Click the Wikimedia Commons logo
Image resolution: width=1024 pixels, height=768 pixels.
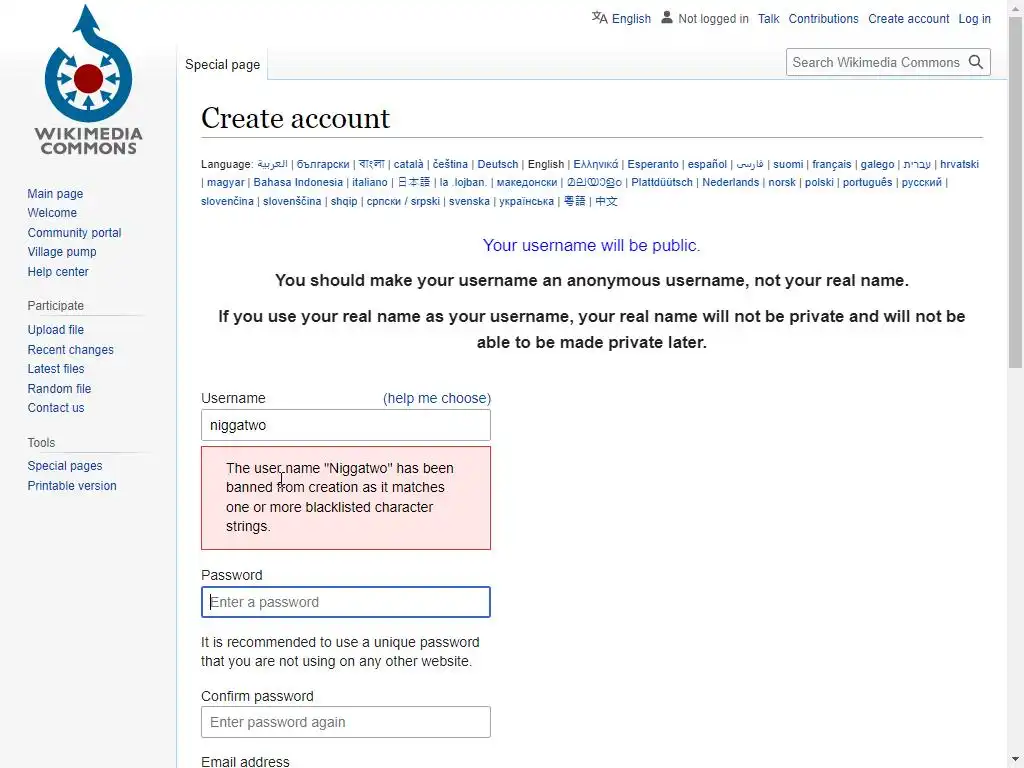[x=88, y=80]
